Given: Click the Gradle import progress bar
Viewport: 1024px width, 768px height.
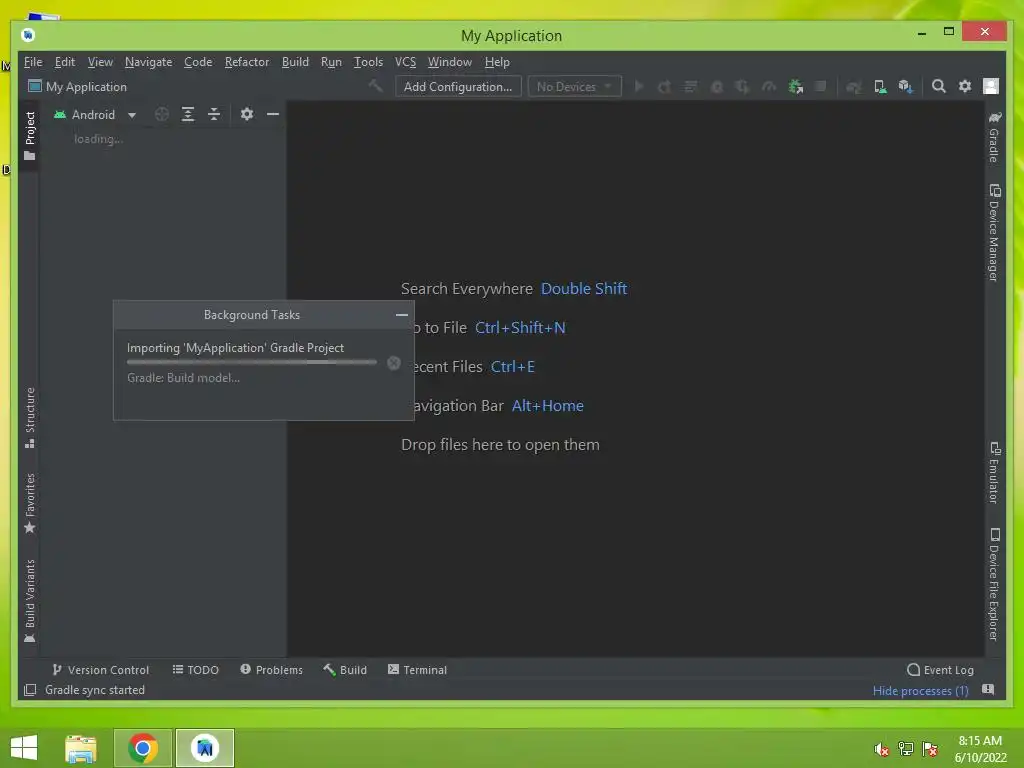Looking at the screenshot, I should coord(251,362).
